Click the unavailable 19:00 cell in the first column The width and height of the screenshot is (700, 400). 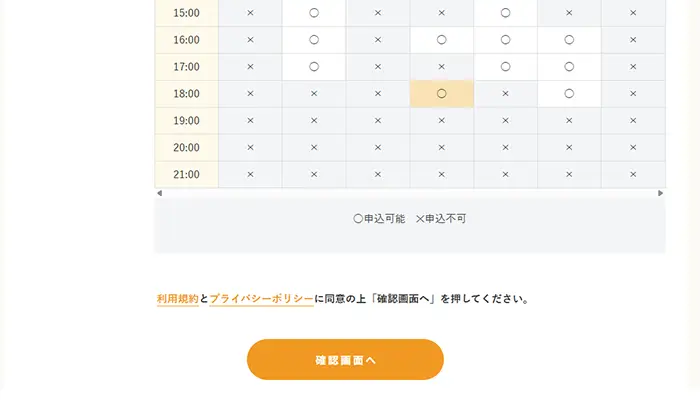pos(250,121)
